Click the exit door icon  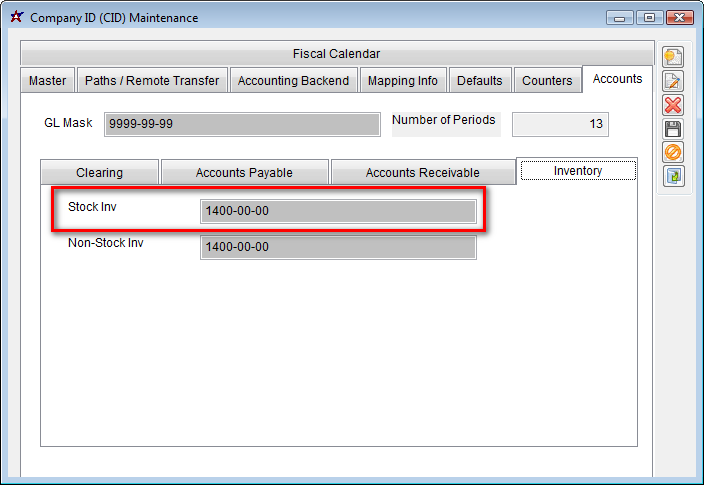click(x=673, y=176)
